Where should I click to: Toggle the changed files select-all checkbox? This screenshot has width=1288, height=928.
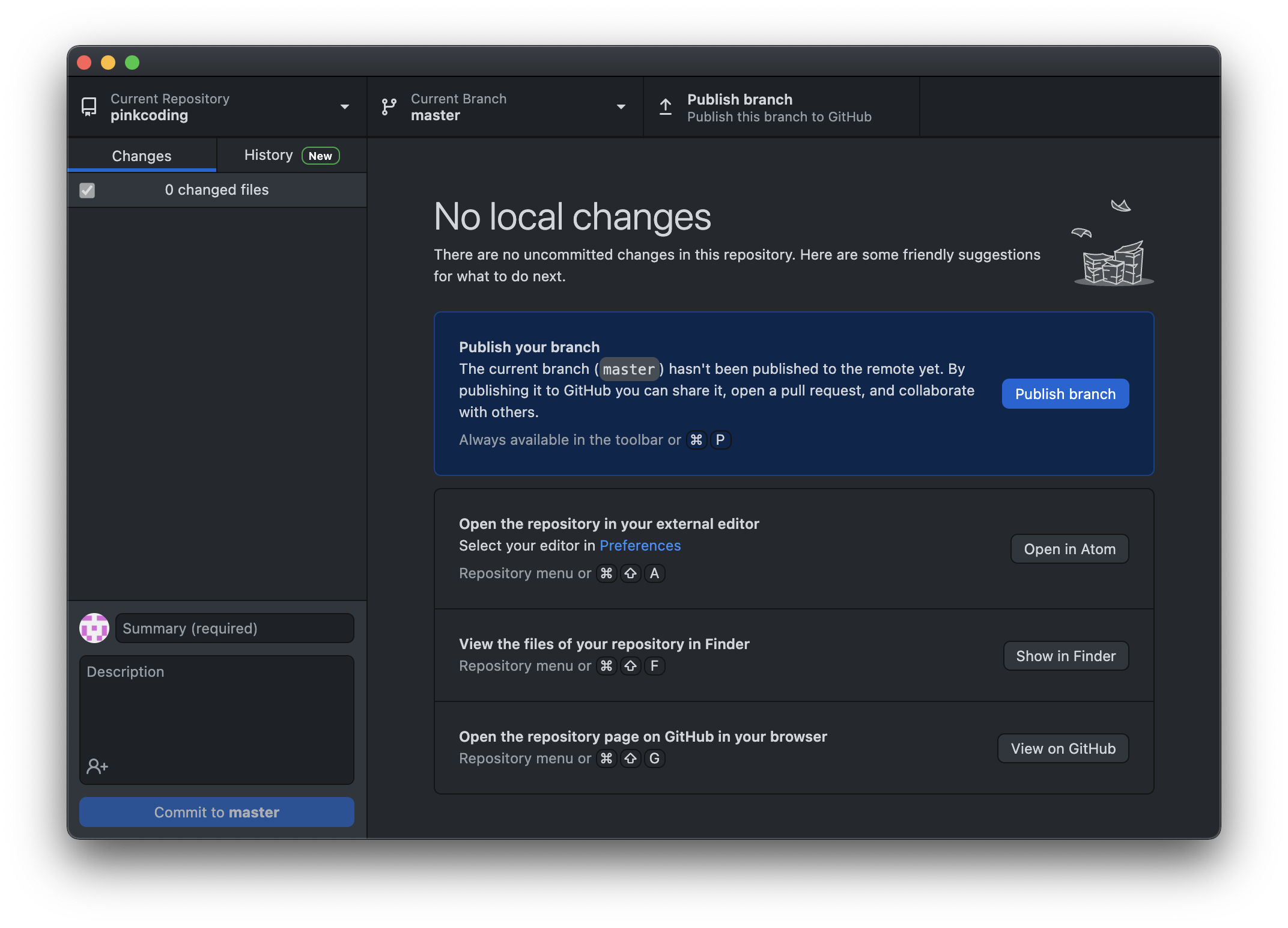coord(87,191)
